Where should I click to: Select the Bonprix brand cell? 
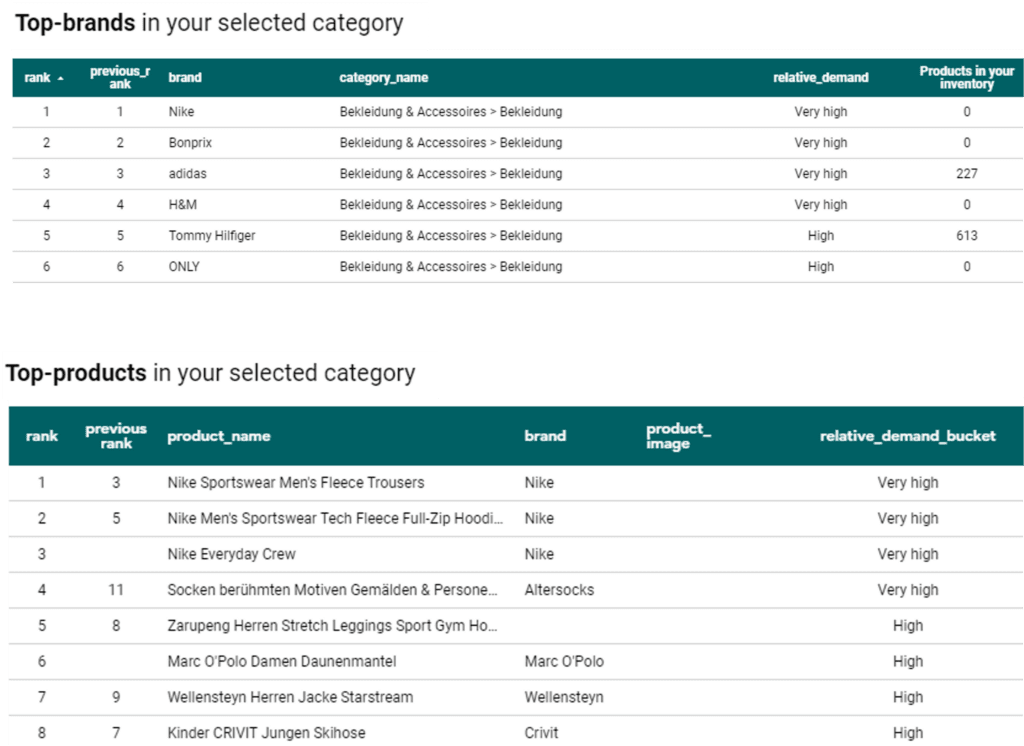click(190, 143)
